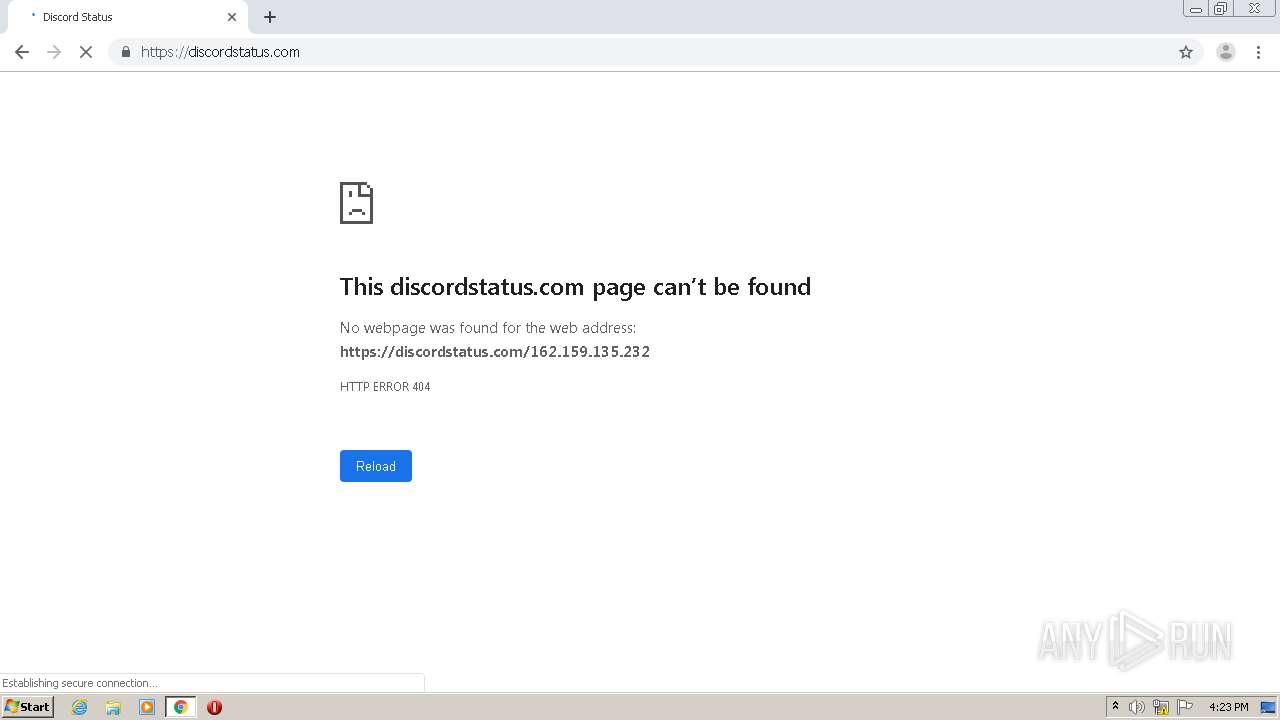1280x720 pixels.
Task: Click the page can't be found heading
Action: click(575, 287)
